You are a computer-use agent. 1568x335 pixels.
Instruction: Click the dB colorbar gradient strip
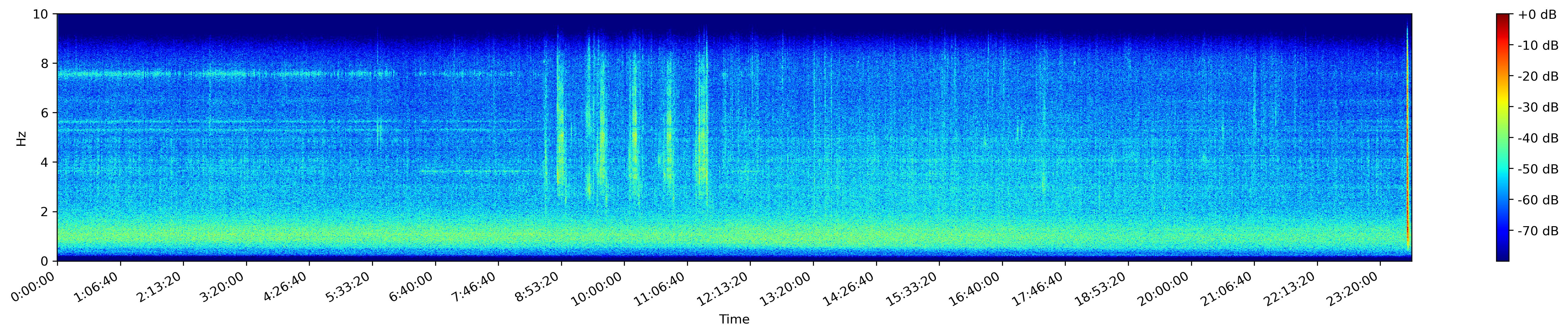coord(1503,137)
